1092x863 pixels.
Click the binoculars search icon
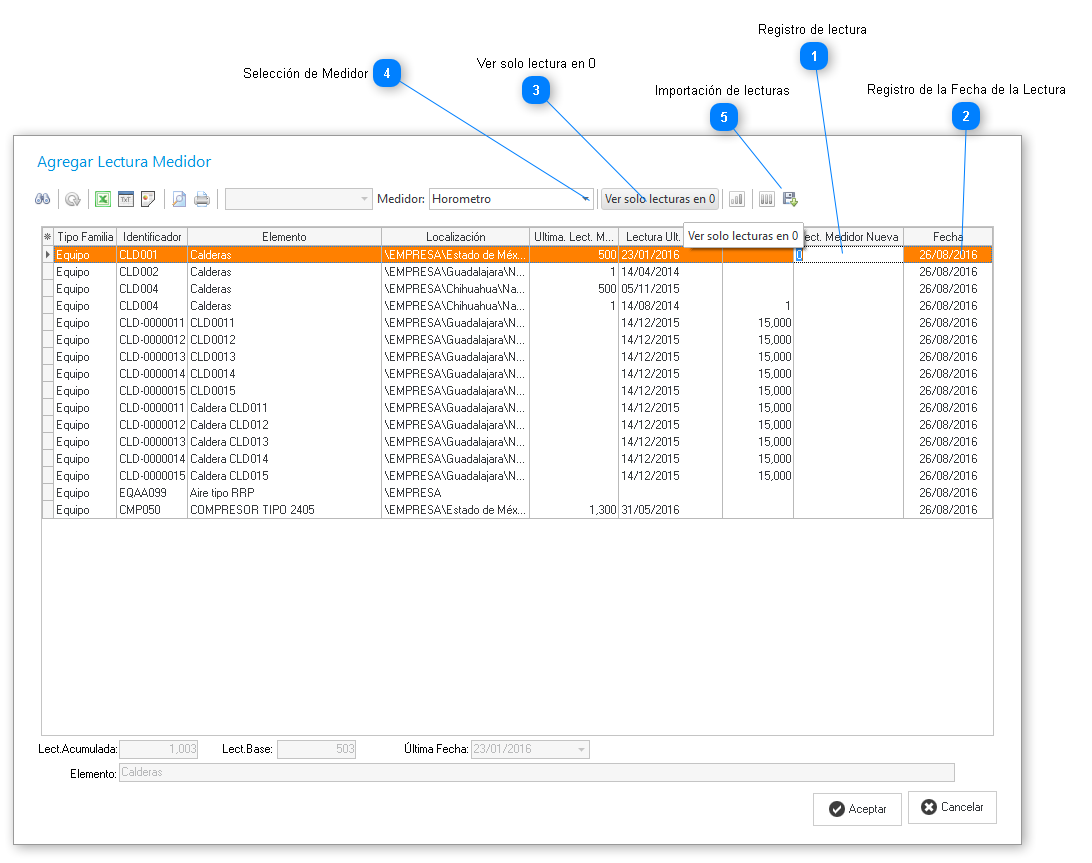click(42, 199)
